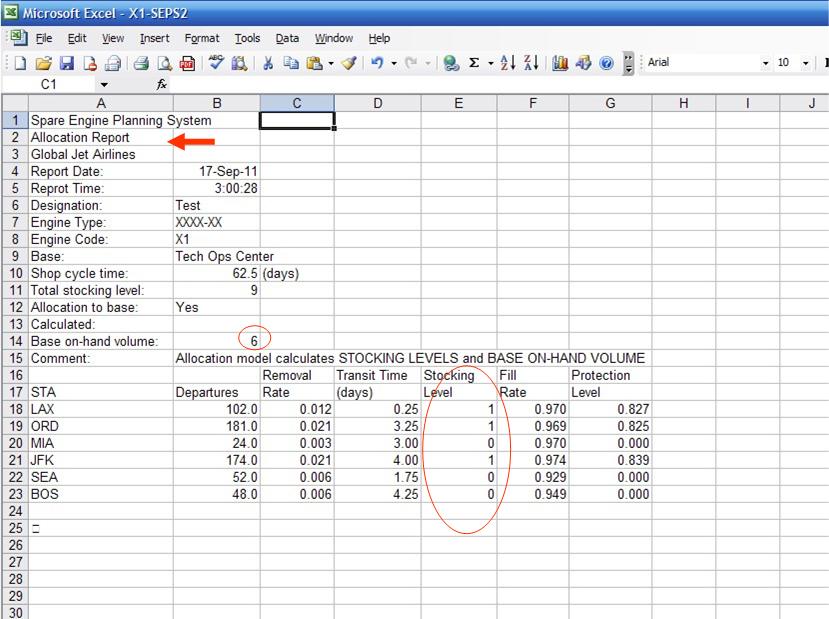
Task: Click the Insert Function fx button
Action: click(162, 85)
